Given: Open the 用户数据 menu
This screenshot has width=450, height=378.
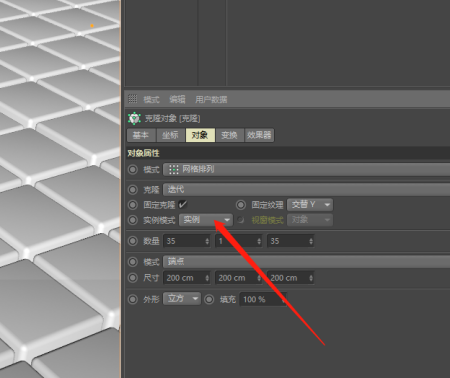Looking at the screenshot, I should [x=211, y=99].
